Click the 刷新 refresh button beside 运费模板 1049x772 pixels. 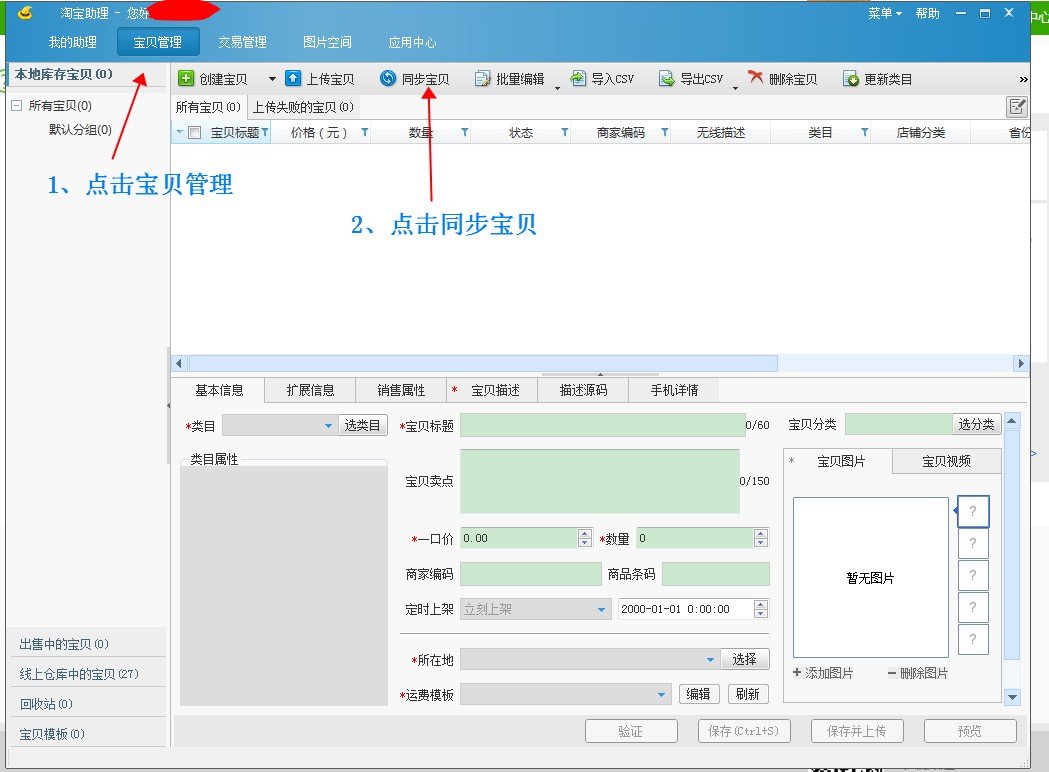point(747,693)
